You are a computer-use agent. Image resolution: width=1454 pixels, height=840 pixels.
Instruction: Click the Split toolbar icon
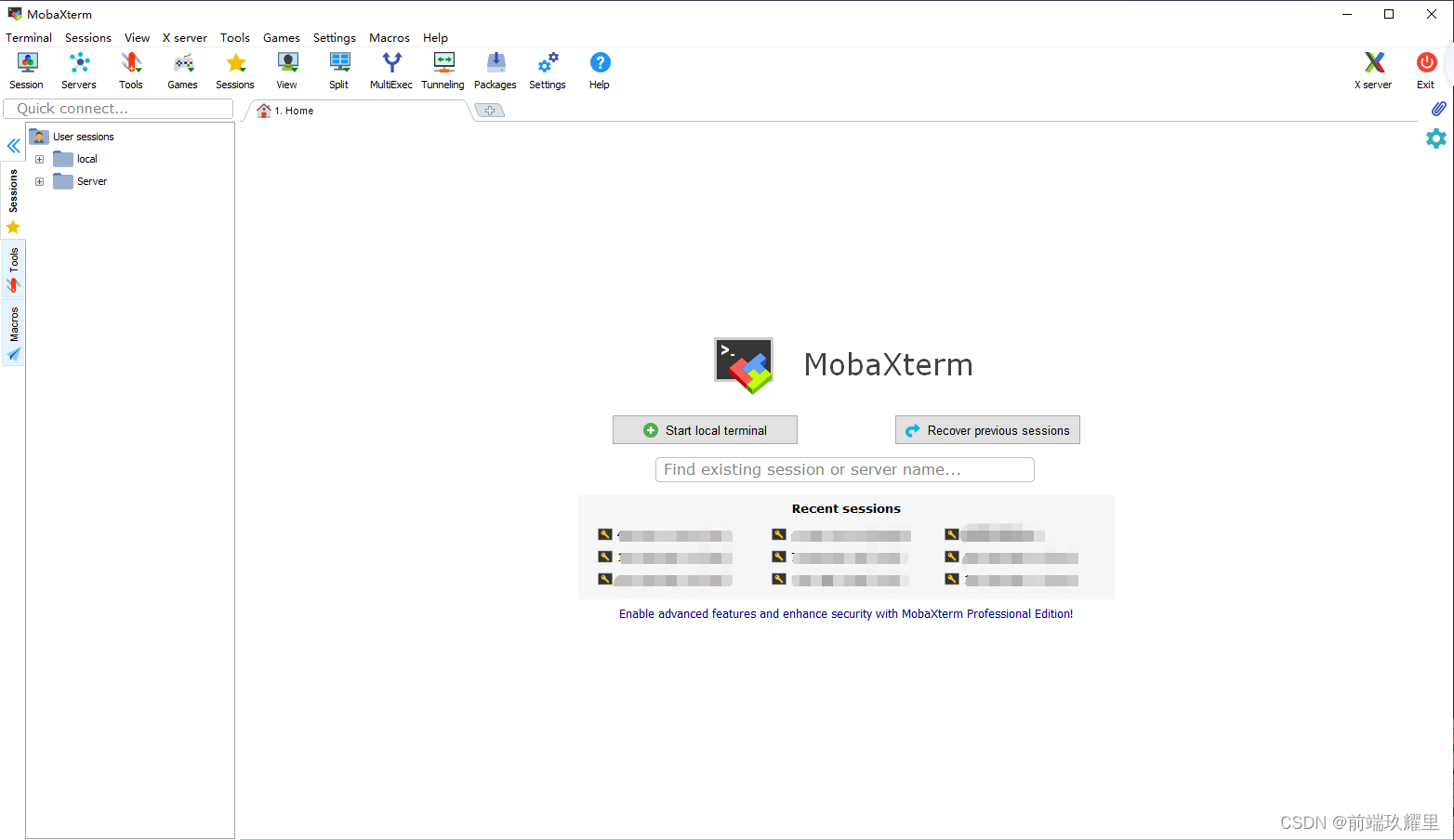pyautogui.click(x=339, y=71)
